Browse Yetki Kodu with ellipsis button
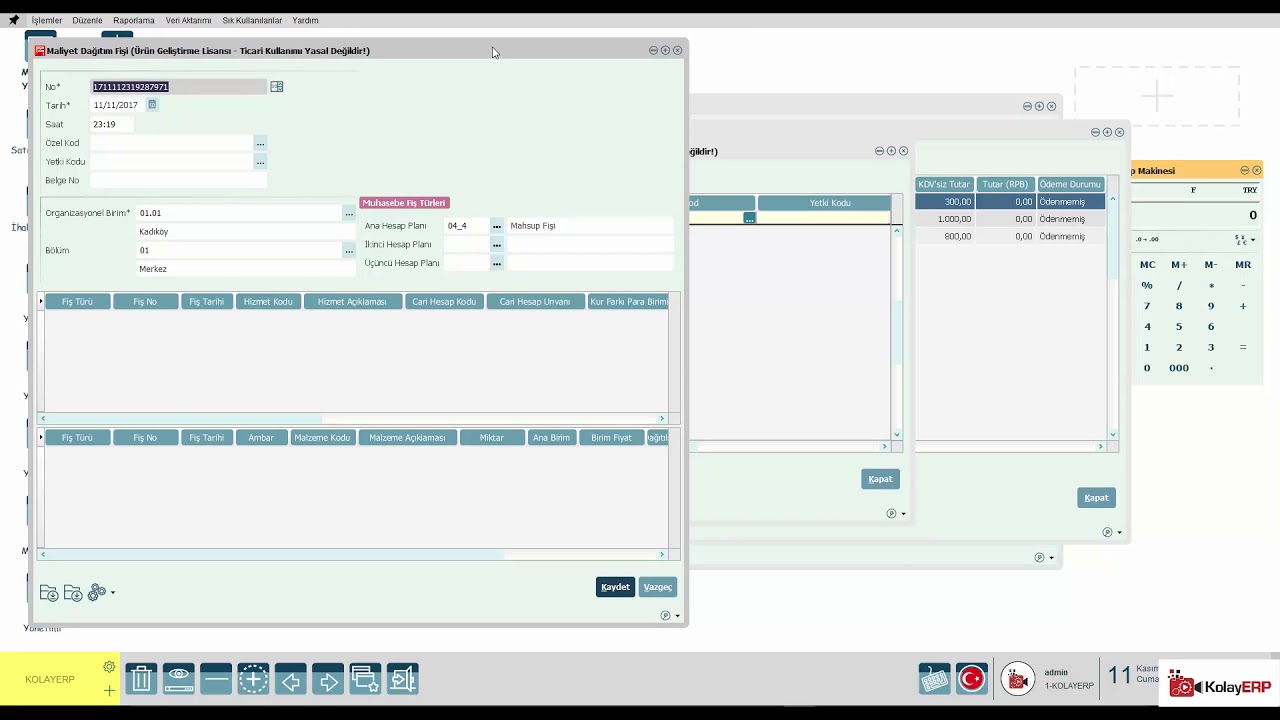 (x=260, y=162)
